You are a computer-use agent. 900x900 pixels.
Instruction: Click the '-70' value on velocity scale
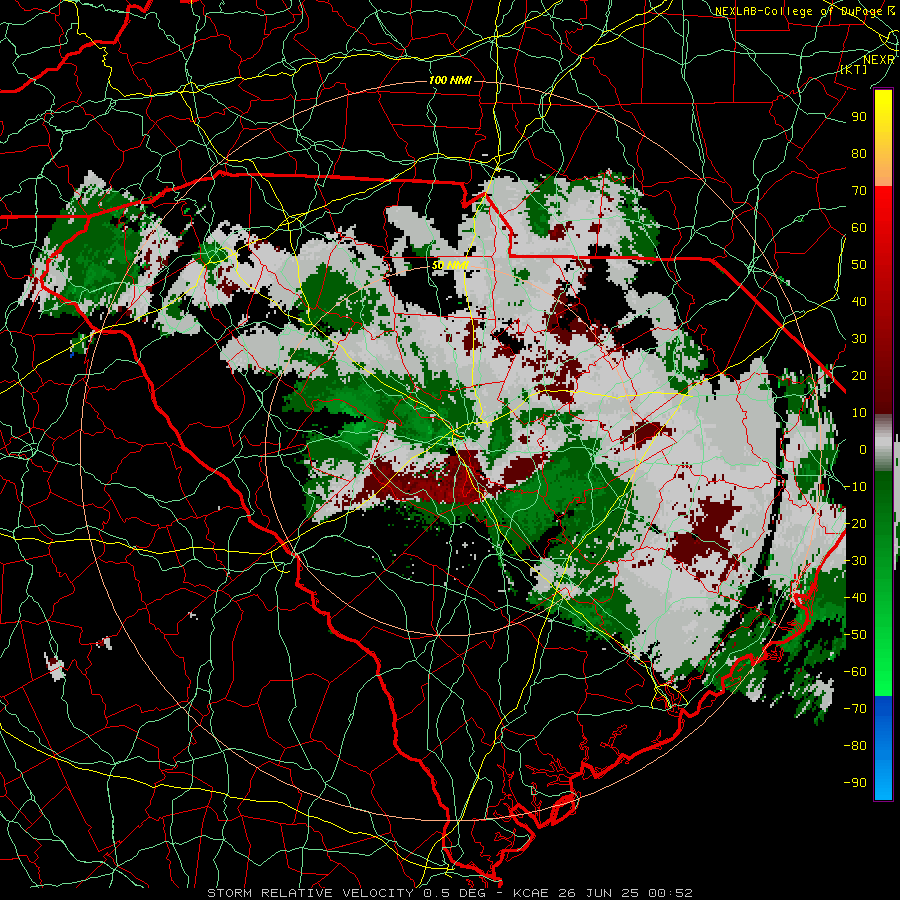coord(855,709)
